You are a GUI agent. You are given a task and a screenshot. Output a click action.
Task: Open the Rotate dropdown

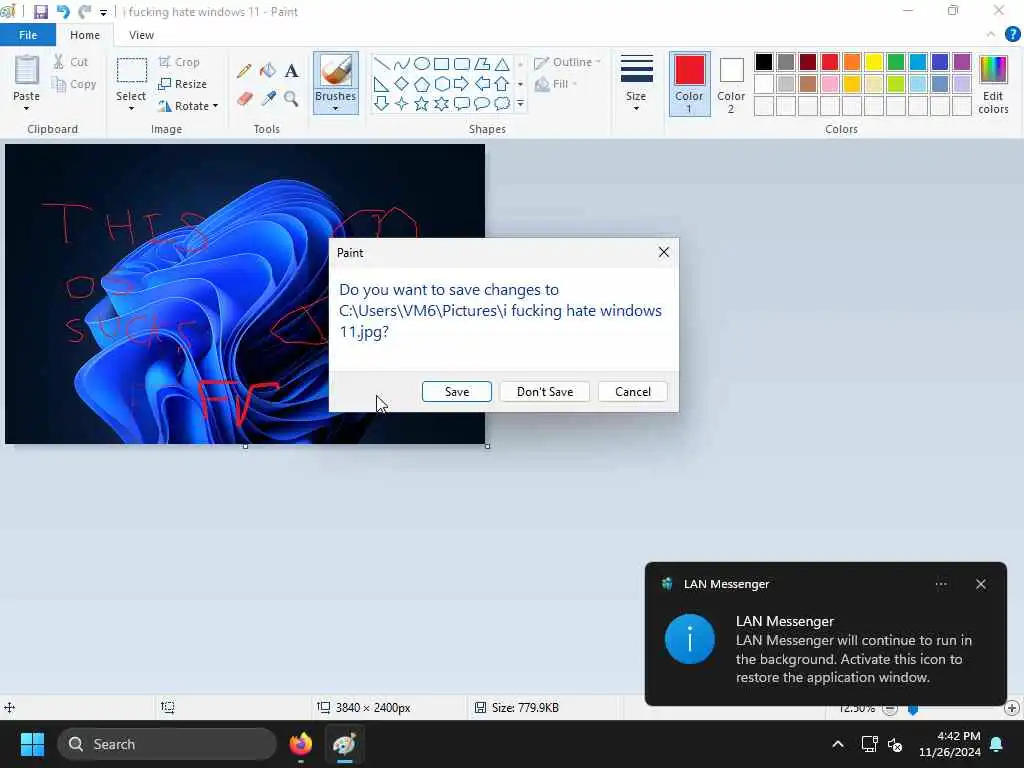tap(187, 106)
